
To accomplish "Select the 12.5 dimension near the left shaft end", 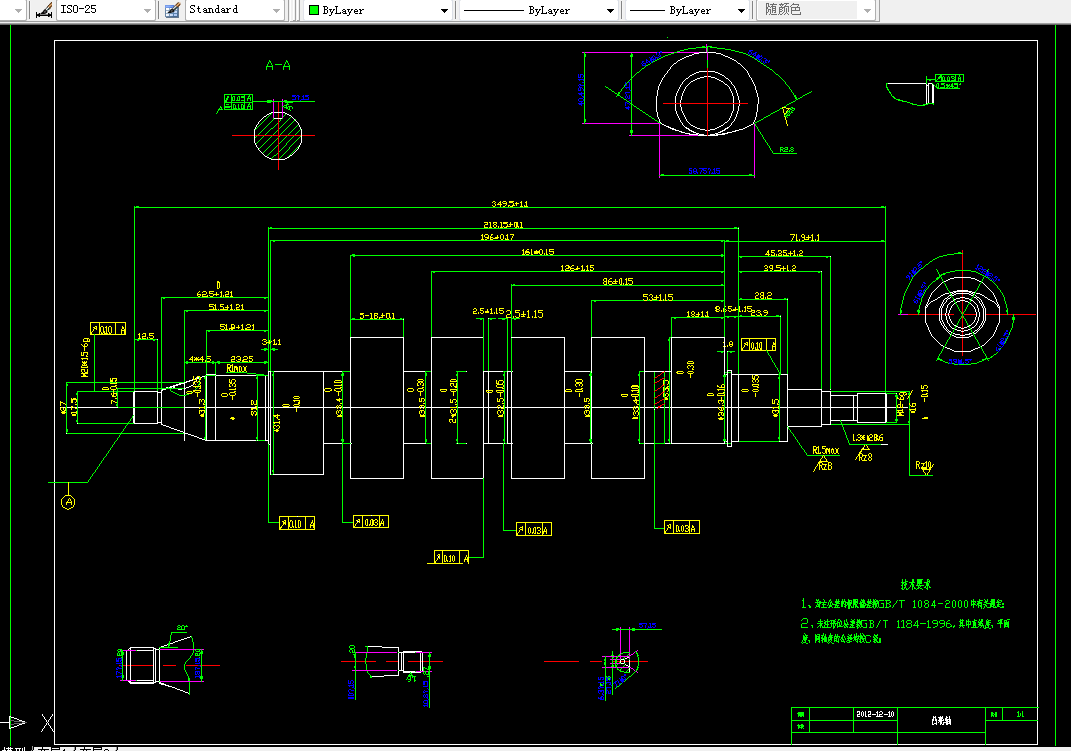I will pos(145,336).
